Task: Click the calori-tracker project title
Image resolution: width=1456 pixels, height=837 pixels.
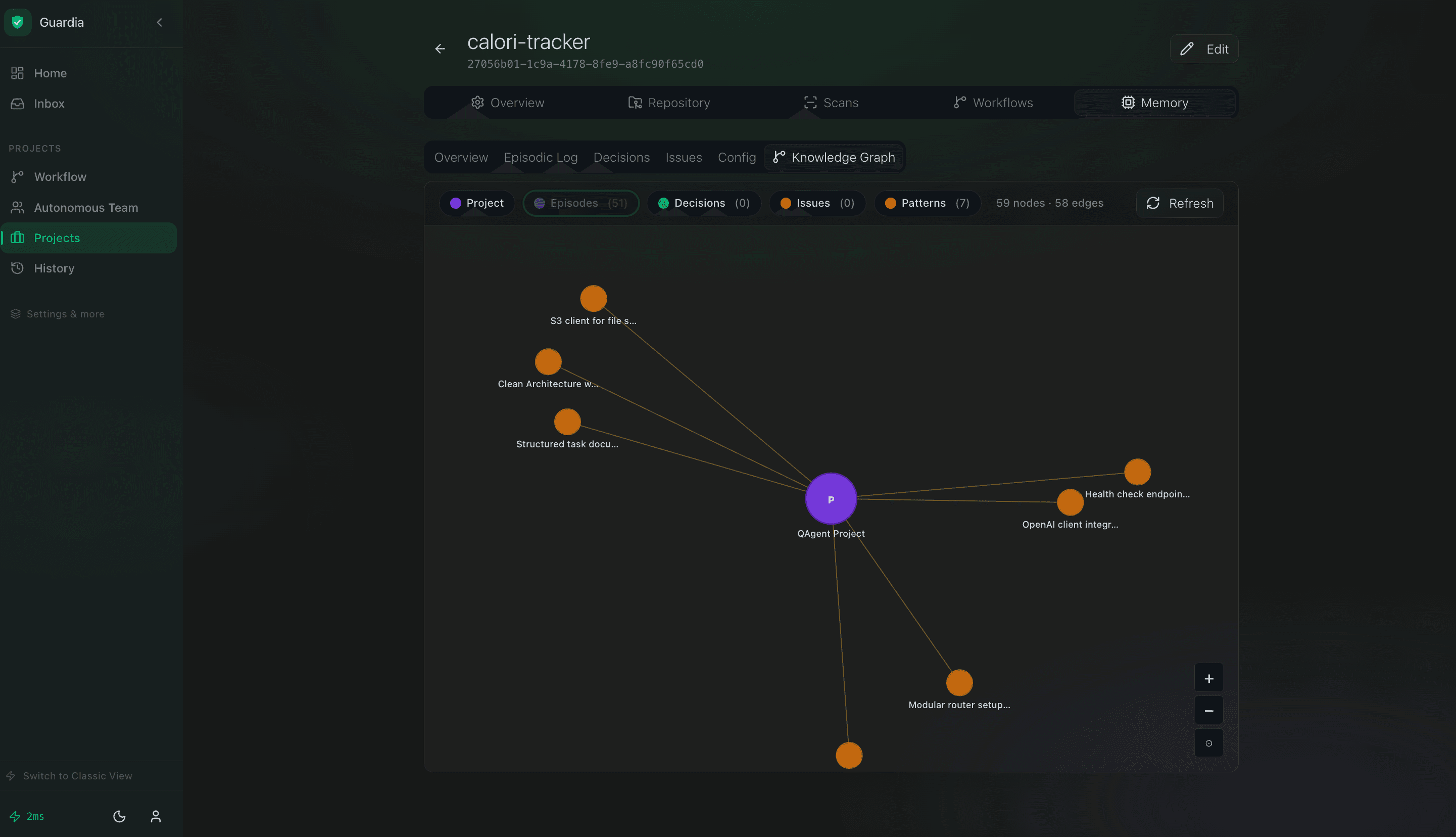Action: [528, 42]
